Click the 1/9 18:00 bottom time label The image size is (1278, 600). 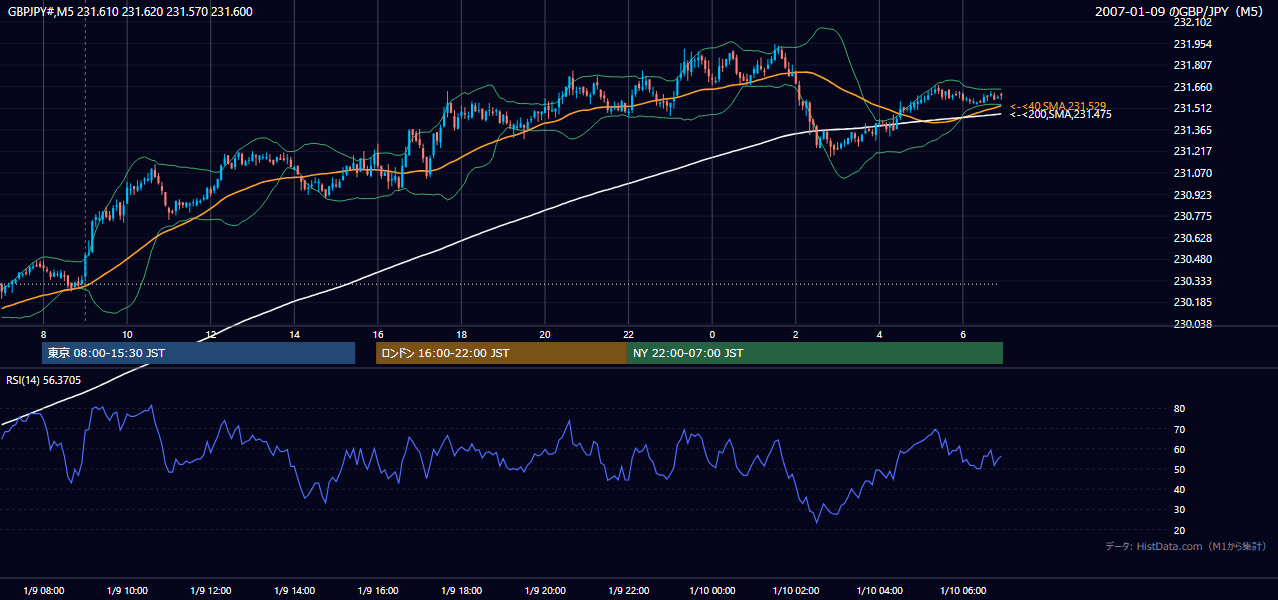[x=461, y=590]
